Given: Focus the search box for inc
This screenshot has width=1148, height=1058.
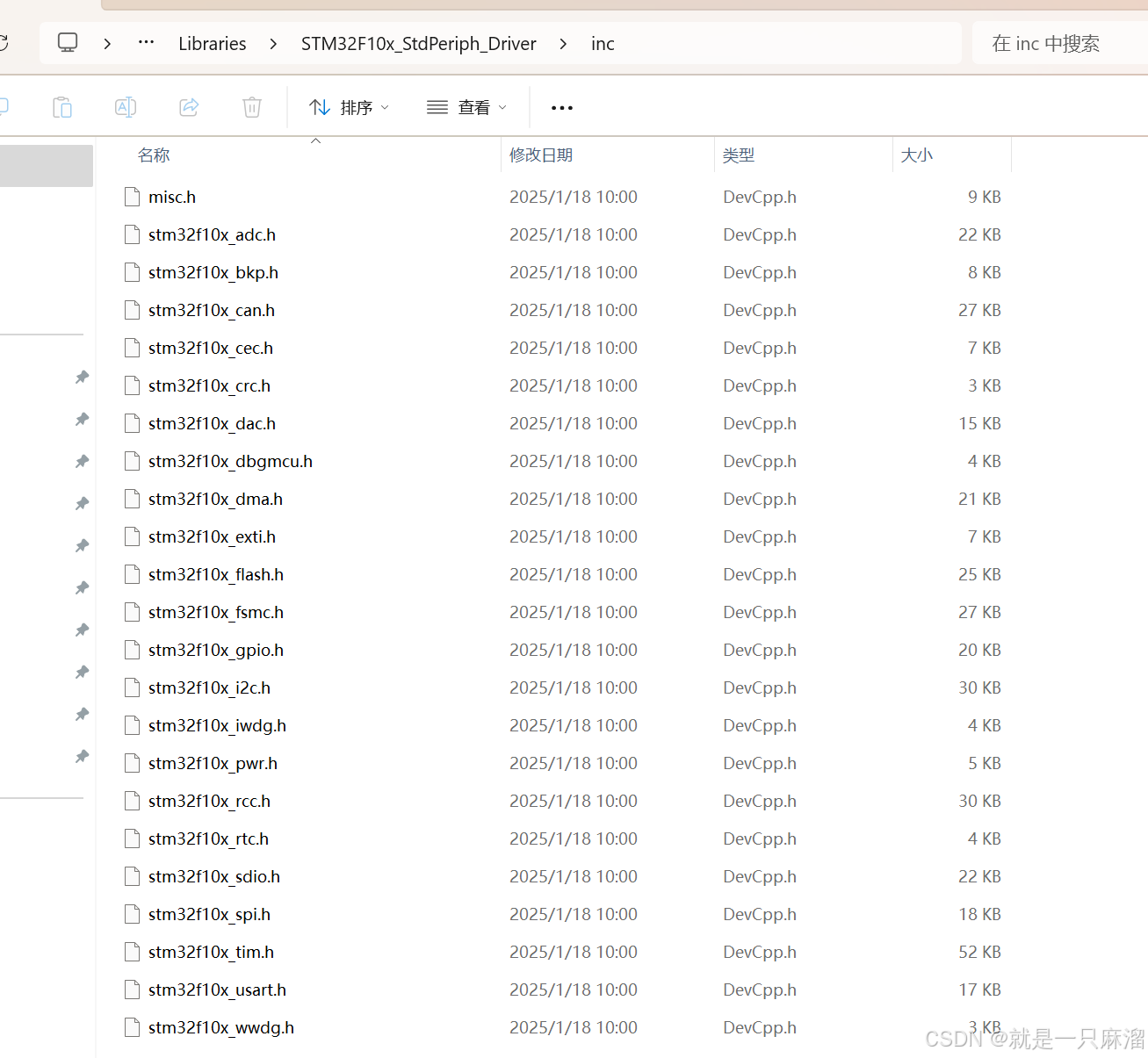Looking at the screenshot, I should pos(1059,44).
